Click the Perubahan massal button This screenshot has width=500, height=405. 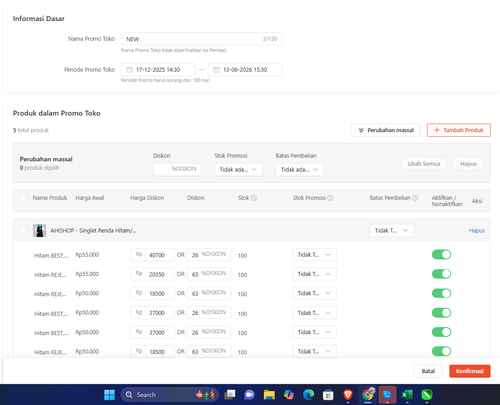tap(386, 130)
